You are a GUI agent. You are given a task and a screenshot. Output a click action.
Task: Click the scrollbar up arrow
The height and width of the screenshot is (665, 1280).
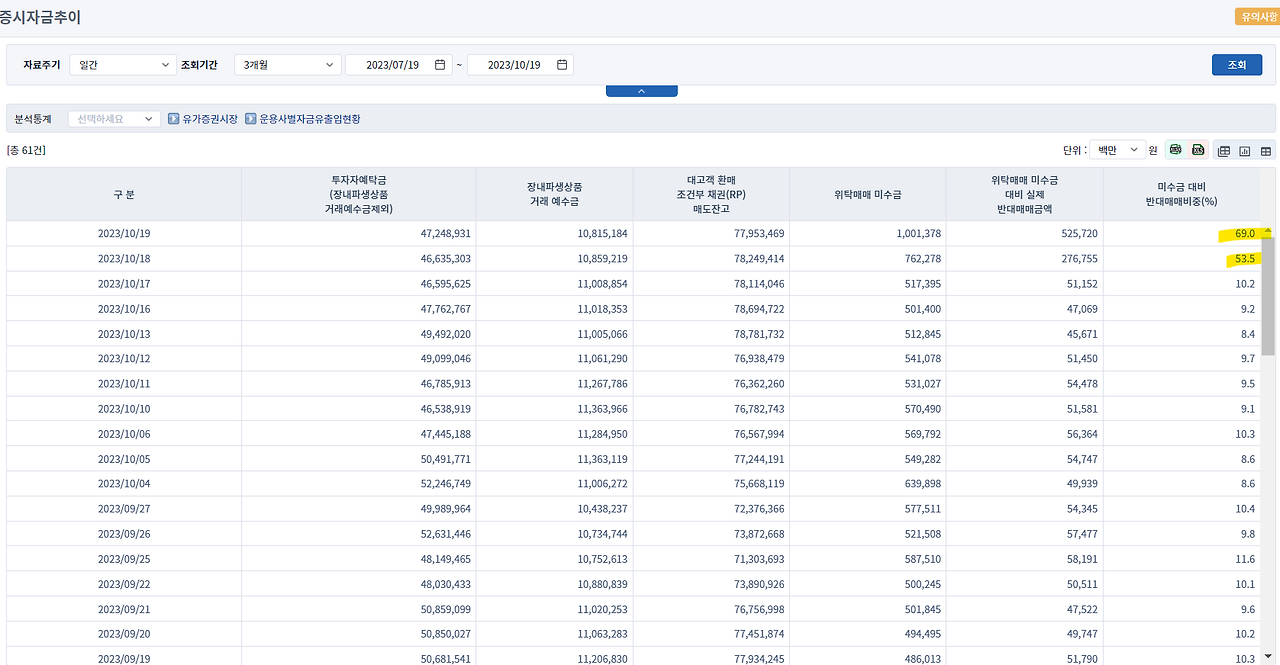[x=1268, y=230]
